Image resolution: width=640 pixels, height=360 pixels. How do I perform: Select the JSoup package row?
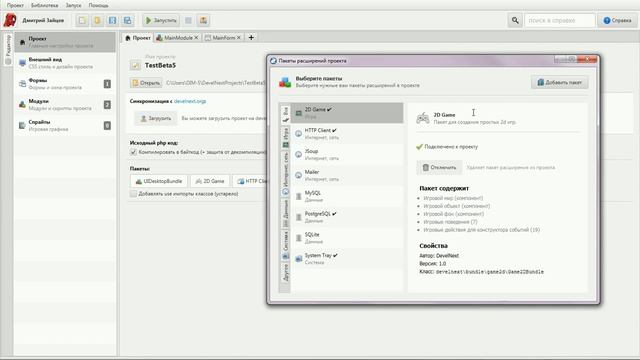point(347,154)
